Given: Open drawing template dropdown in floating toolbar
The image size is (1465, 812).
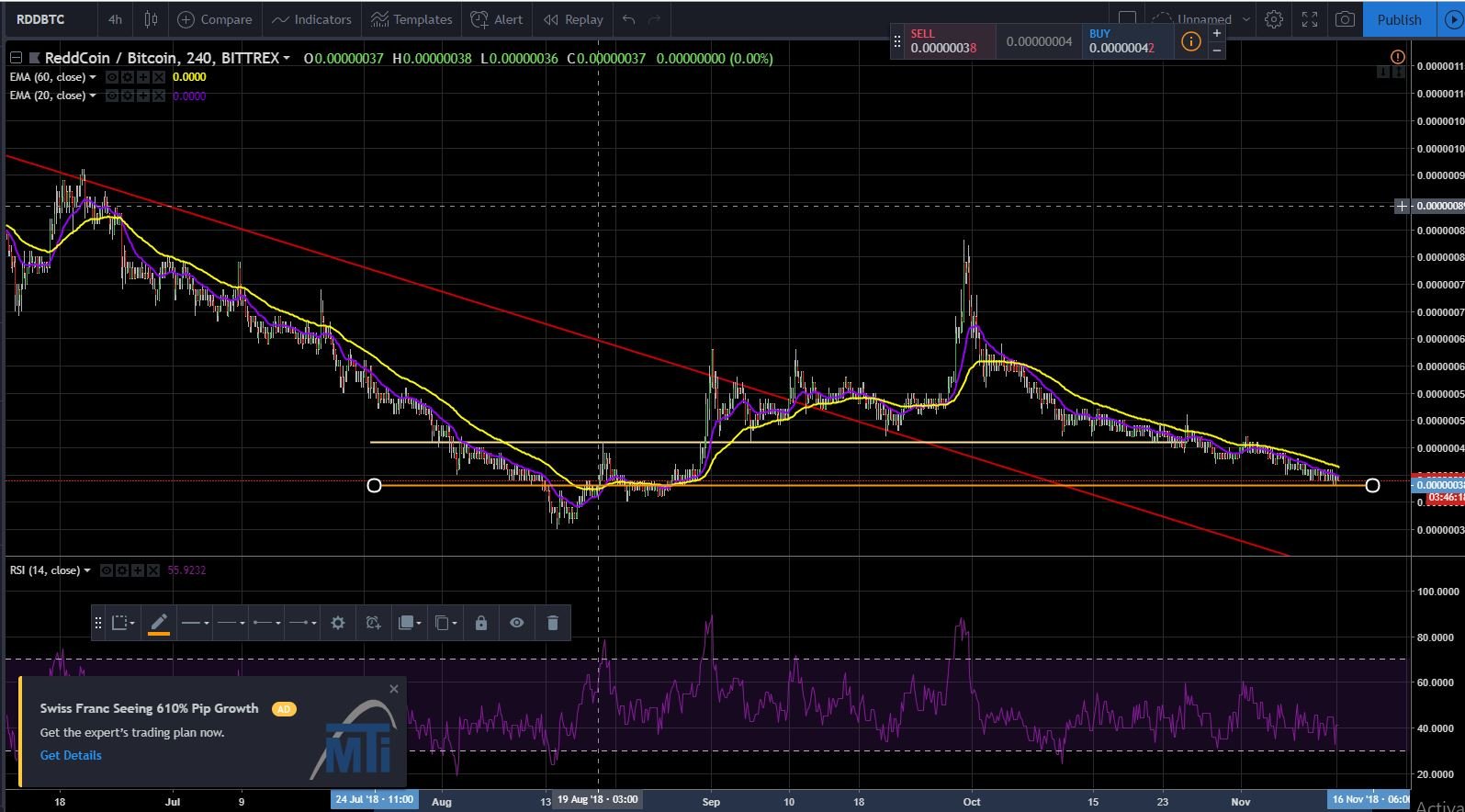Looking at the screenshot, I should (x=123, y=623).
